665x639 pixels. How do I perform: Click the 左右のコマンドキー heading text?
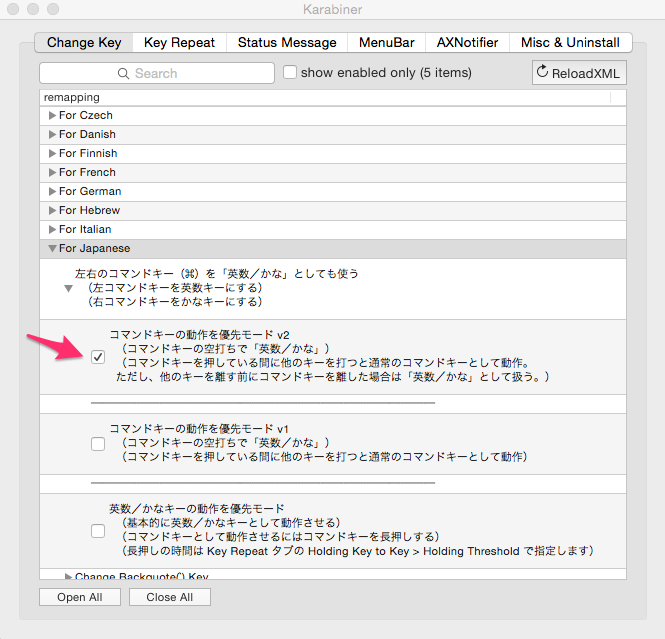click(x=217, y=273)
